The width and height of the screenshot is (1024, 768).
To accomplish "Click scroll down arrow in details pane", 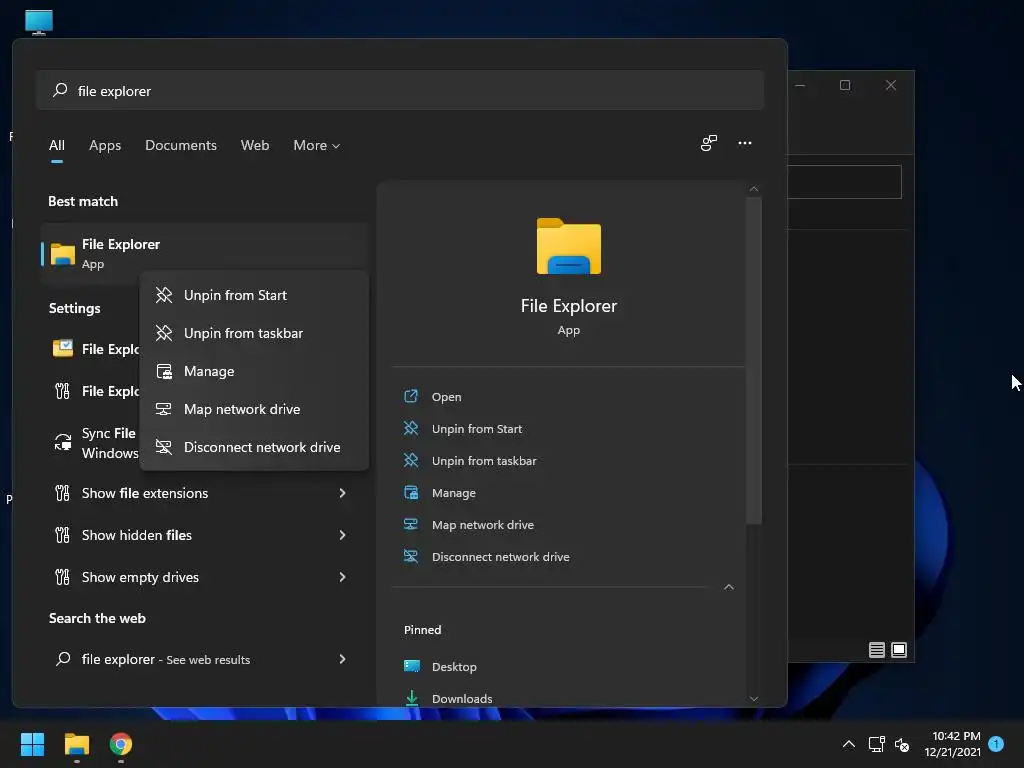I will point(754,698).
